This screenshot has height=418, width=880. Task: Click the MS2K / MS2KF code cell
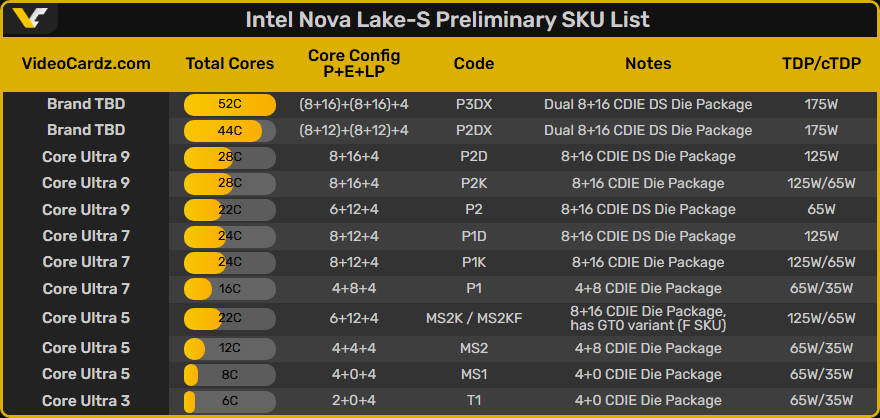pos(474,319)
